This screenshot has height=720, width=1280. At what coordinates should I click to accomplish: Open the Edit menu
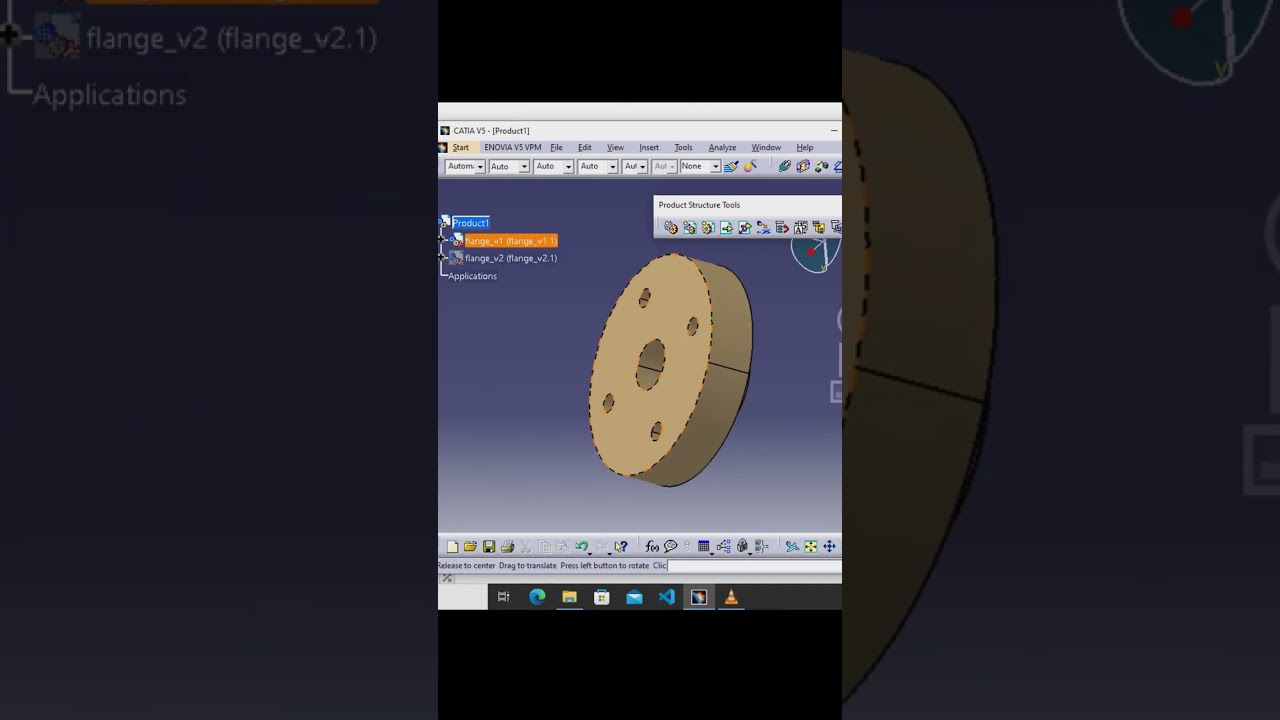click(585, 147)
